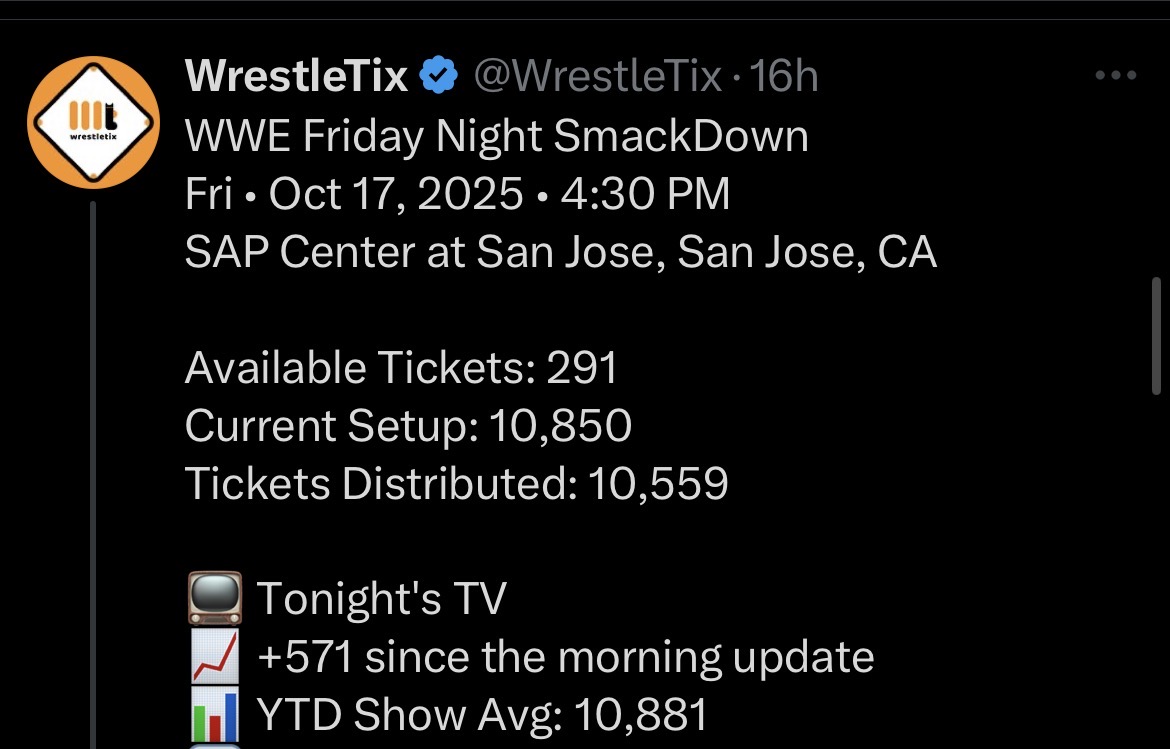Open the three-dot more options menu
The height and width of the screenshot is (749, 1170).
click(x=1115, y=76)
